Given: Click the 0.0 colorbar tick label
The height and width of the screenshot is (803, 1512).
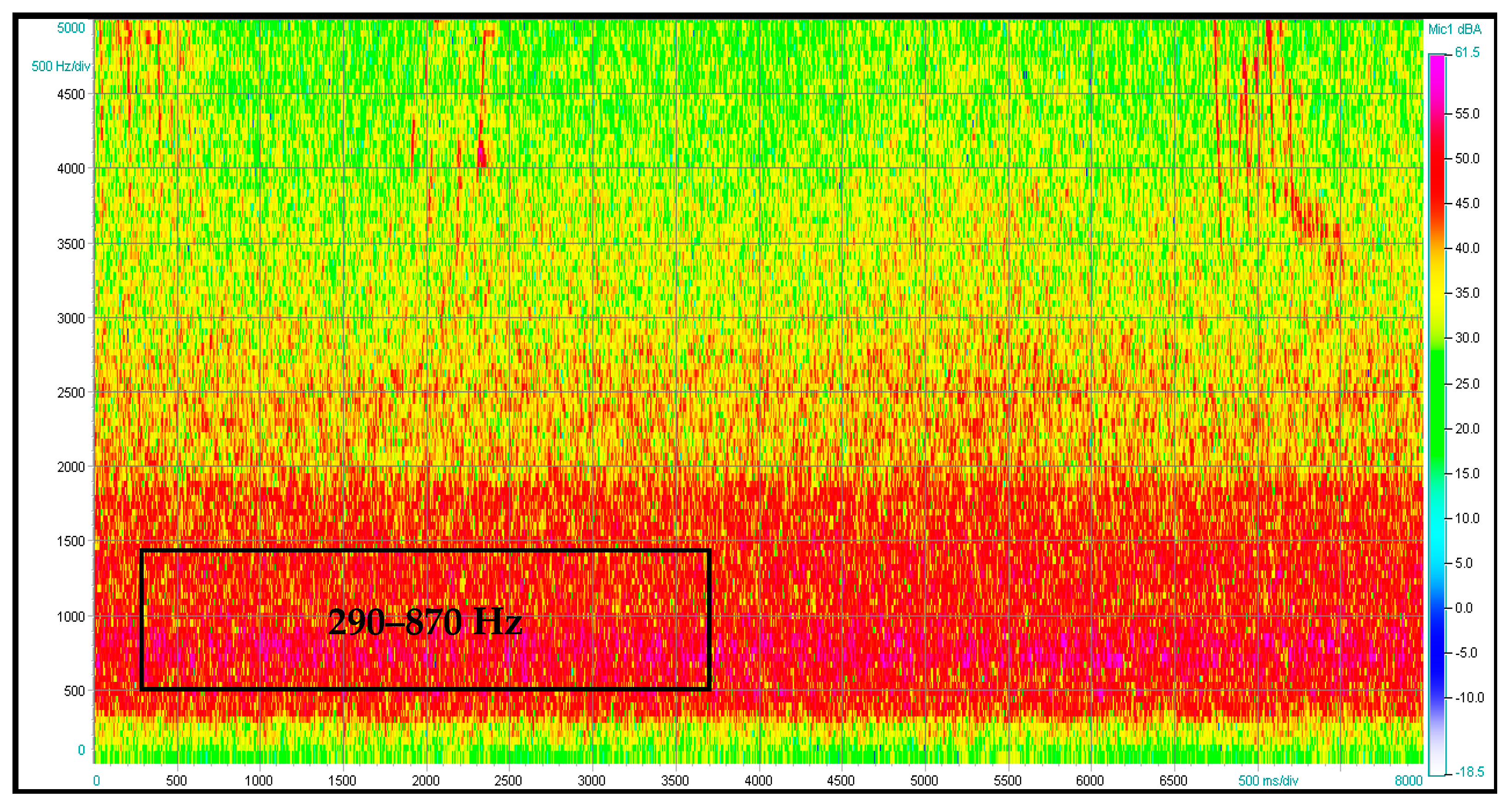Looking at the screenshot, I should (1464, 608).
